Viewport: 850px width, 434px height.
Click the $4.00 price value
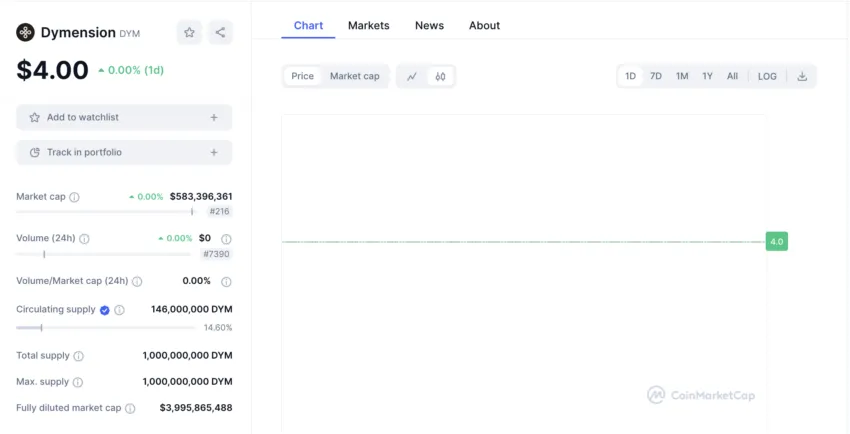point(52,70)
